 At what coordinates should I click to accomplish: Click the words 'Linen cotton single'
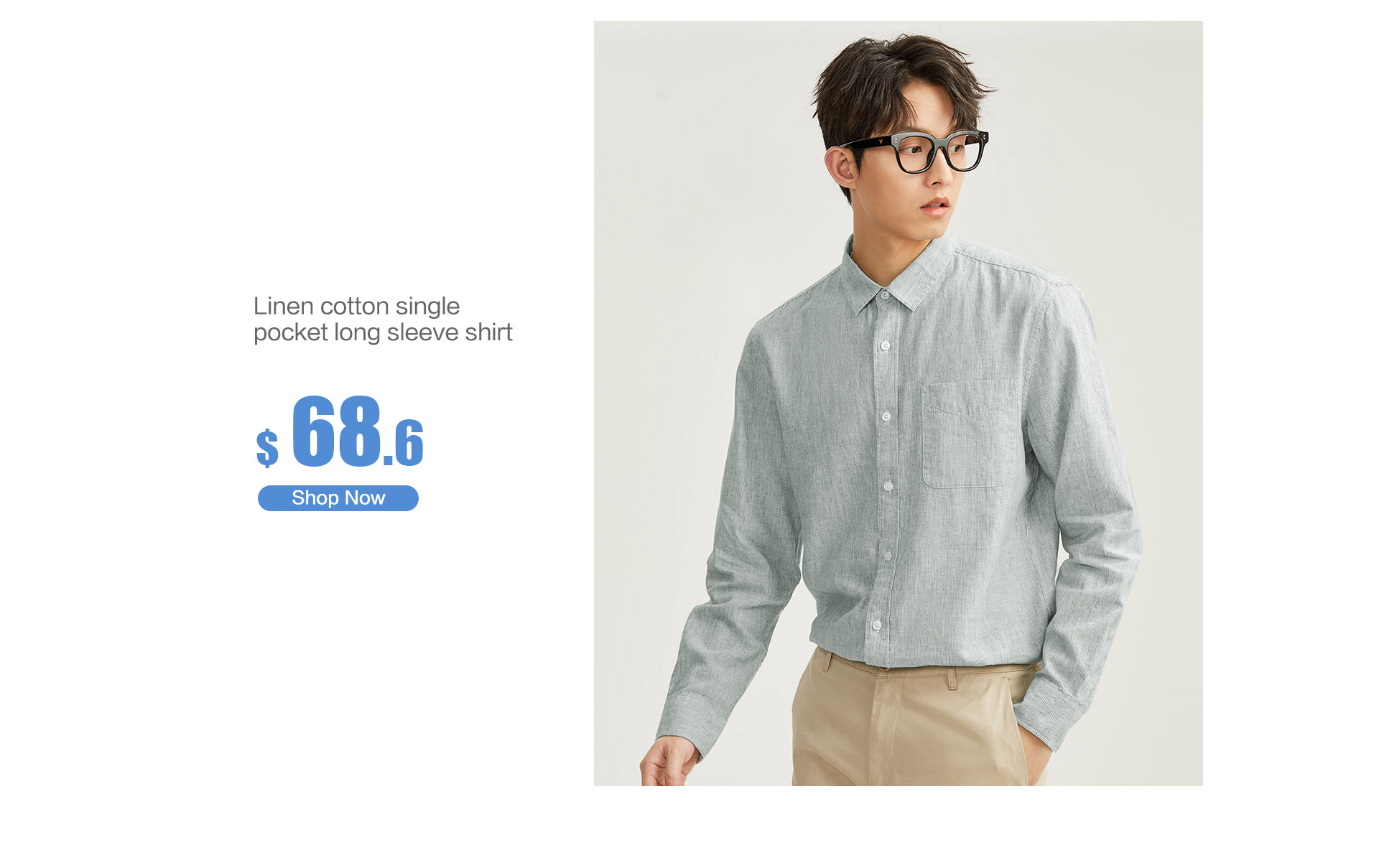coord(356,306)
